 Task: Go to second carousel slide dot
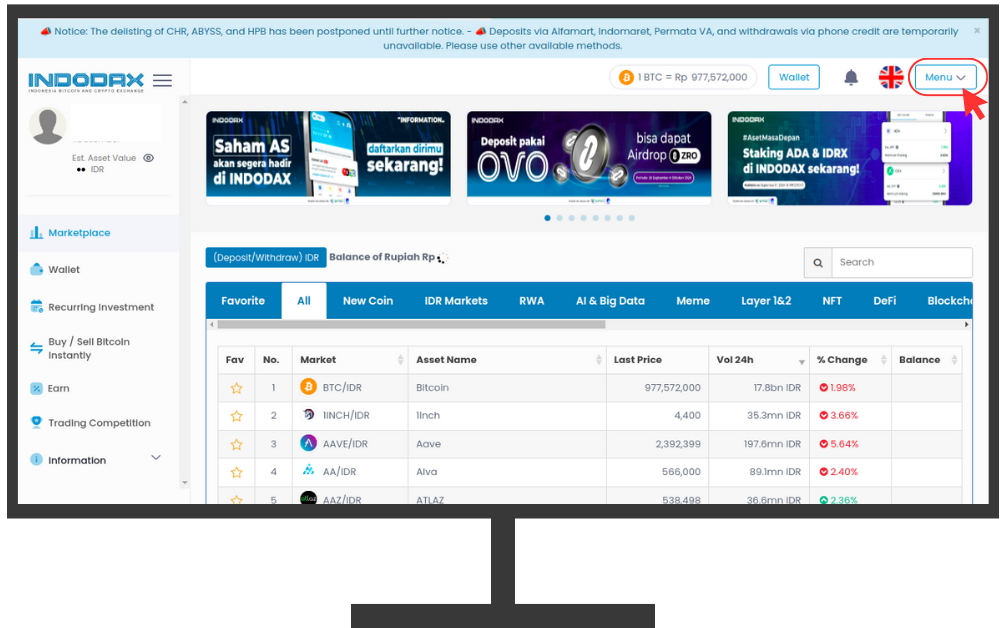click(x=559, y=218)
